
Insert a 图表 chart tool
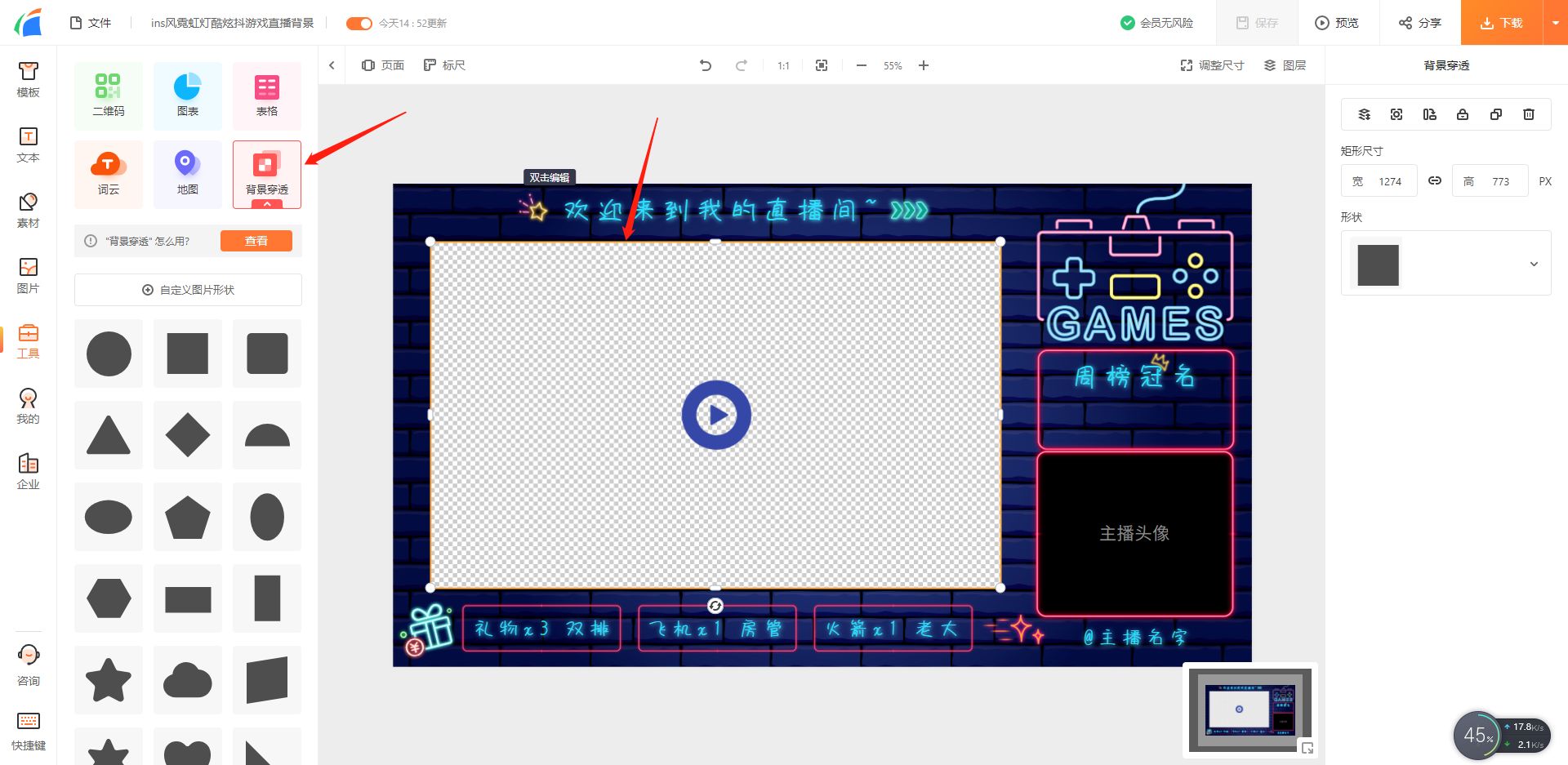(188, 96)
